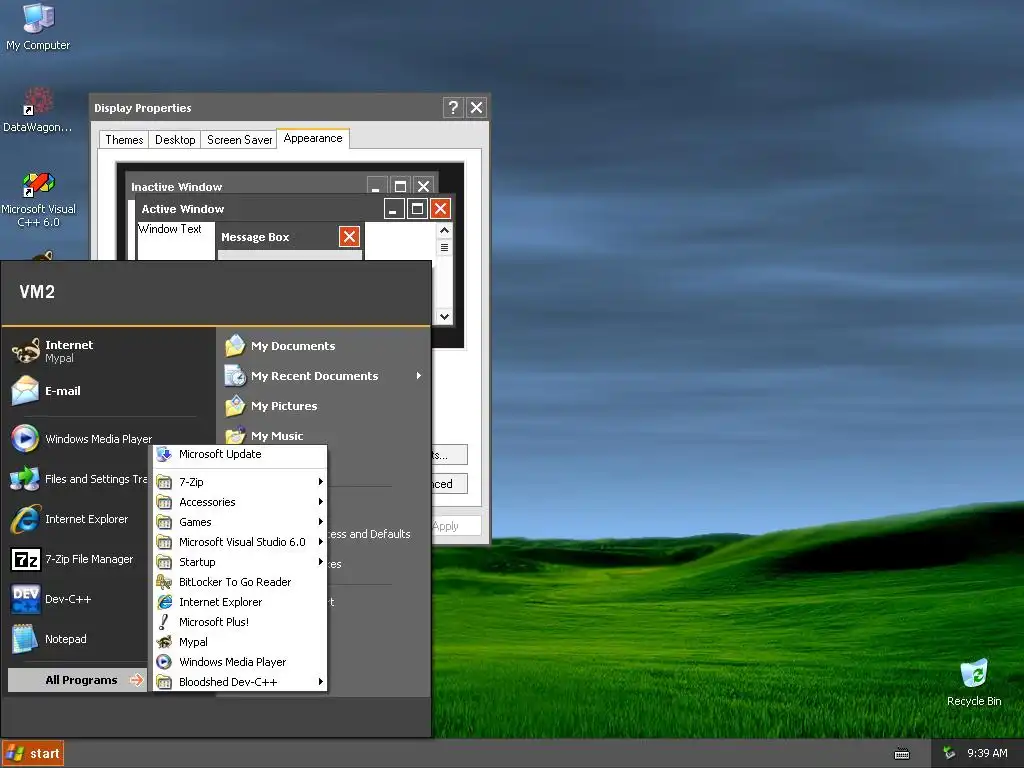Switch to Themes tab
The height and width of the screenshot is (768, 1024).
coord(124,140)
